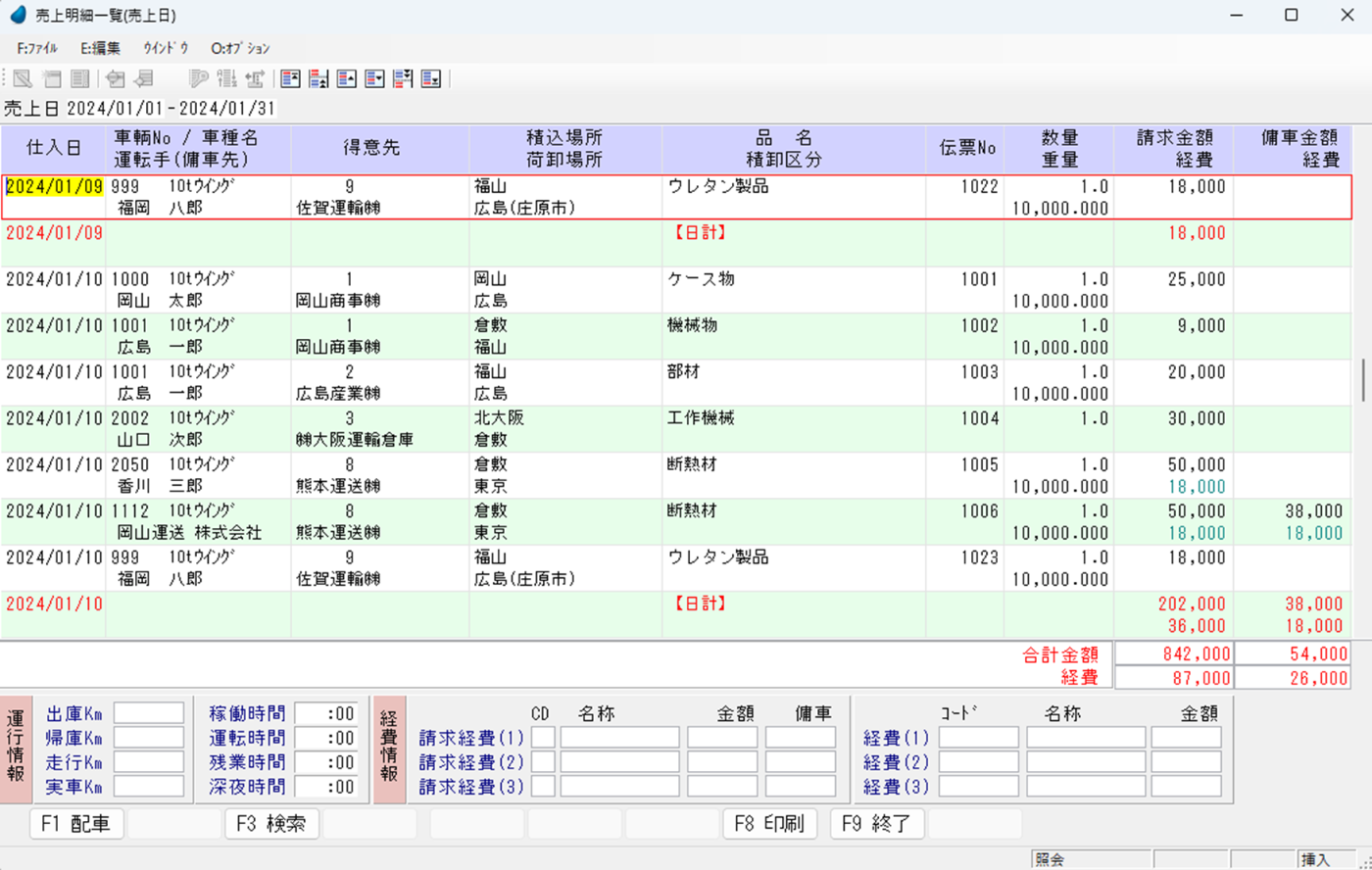Click the 出庫Km input field

pos(149,713)
